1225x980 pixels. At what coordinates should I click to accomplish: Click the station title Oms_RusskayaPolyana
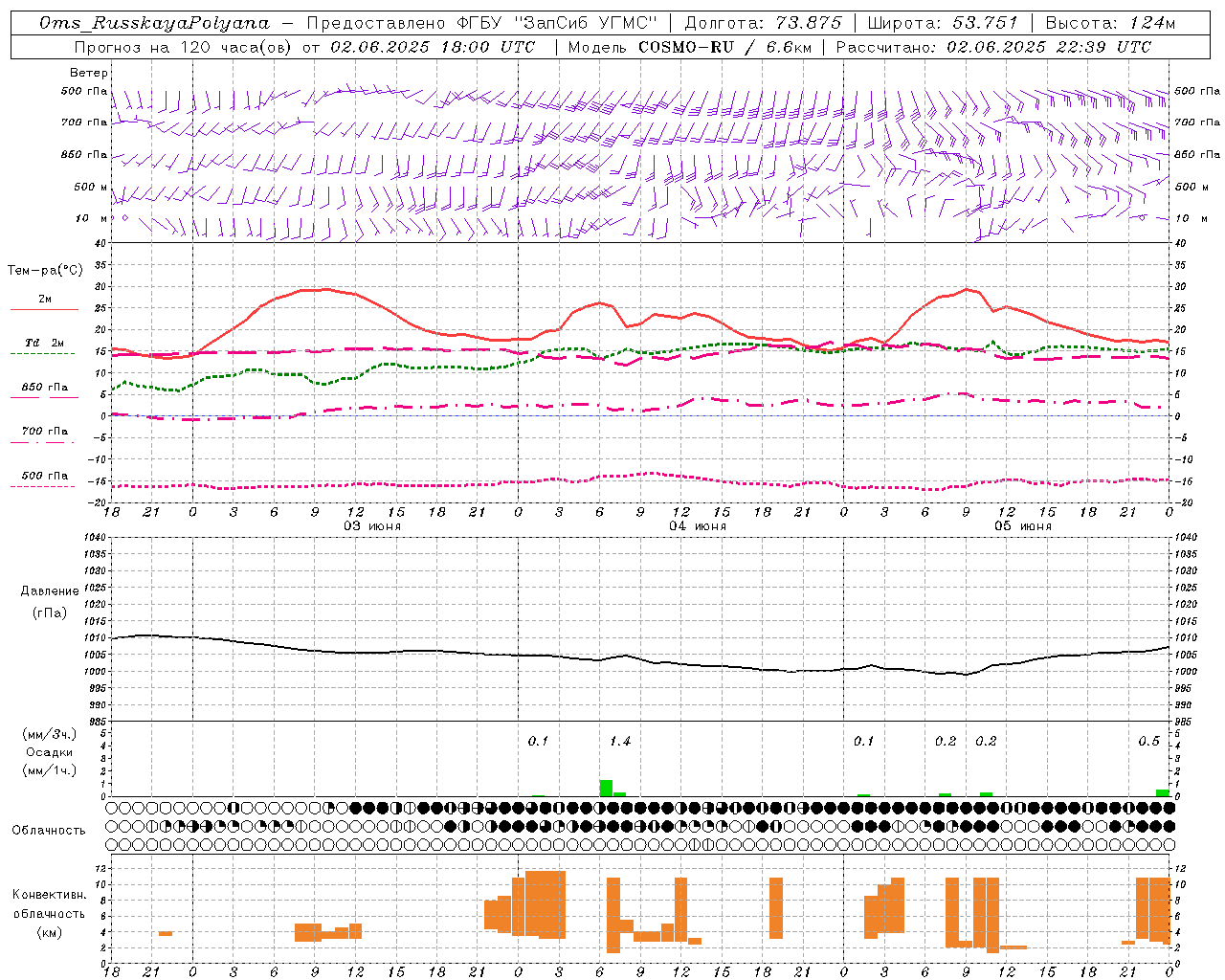(154, 23)
